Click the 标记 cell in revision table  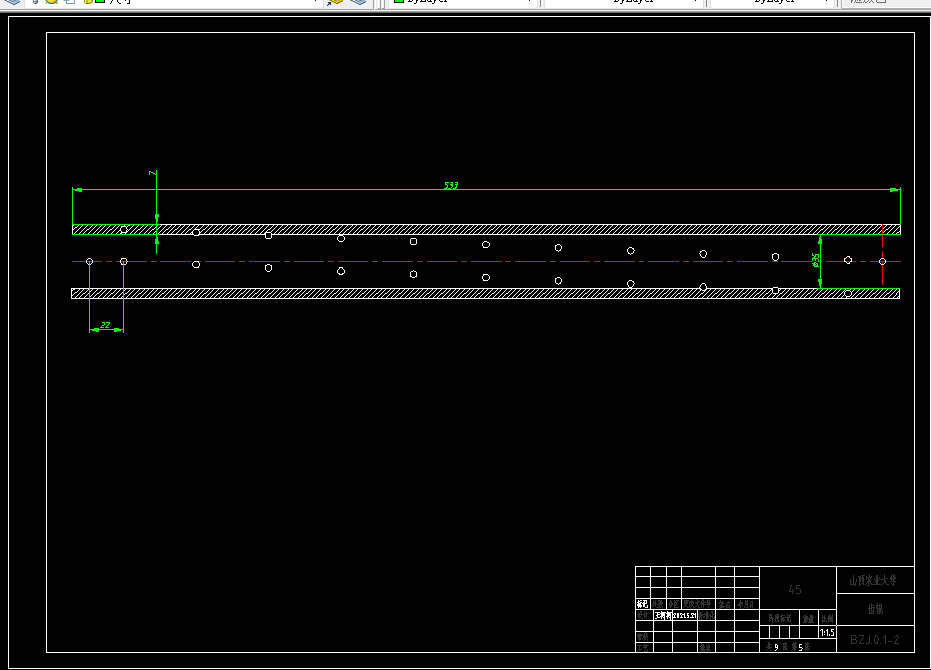tap(642, 604)
